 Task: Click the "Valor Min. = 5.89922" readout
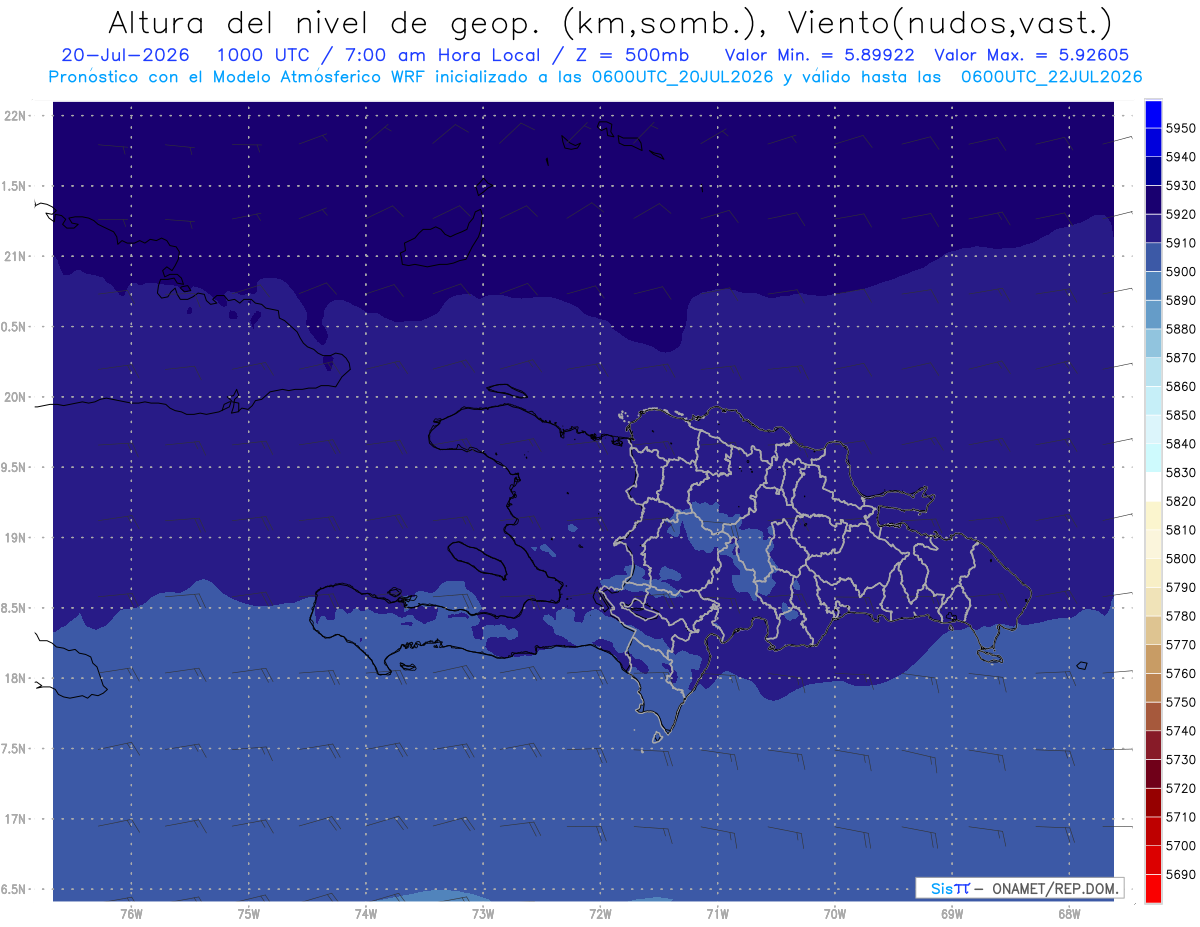tap(819, 55)
